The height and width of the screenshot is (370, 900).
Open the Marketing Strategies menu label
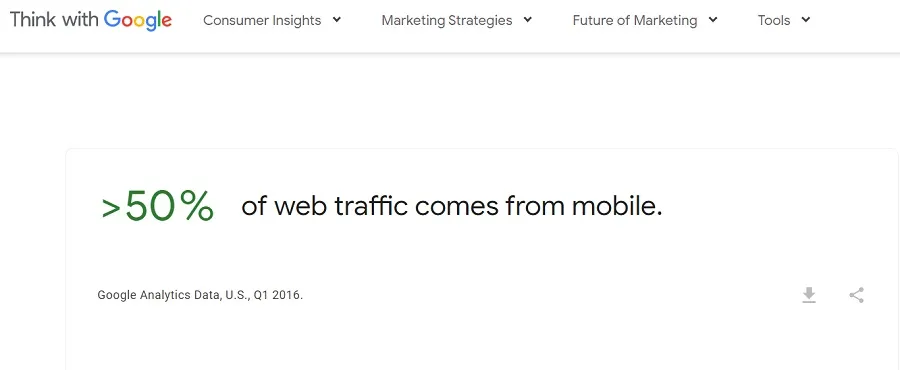click(447, 21)
